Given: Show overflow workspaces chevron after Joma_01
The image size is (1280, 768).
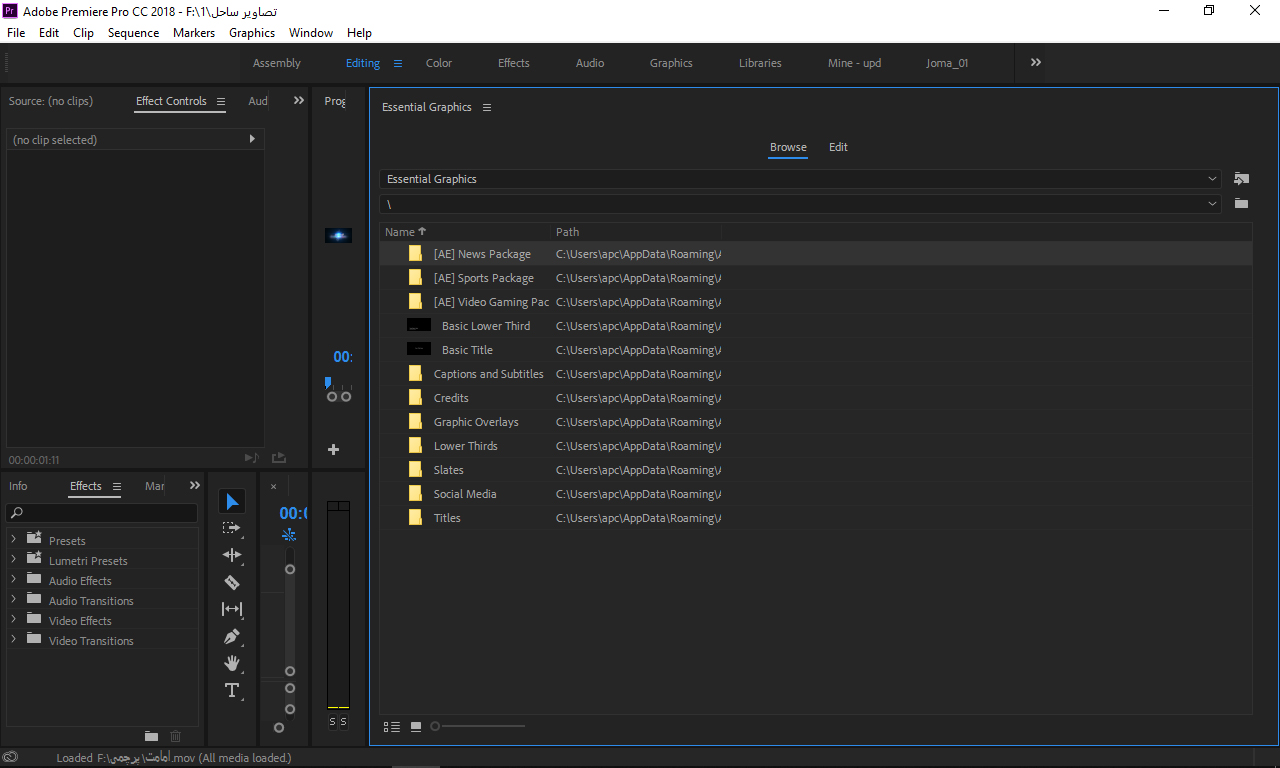Looking at the screenshot, I should [x=1036, y=62].
